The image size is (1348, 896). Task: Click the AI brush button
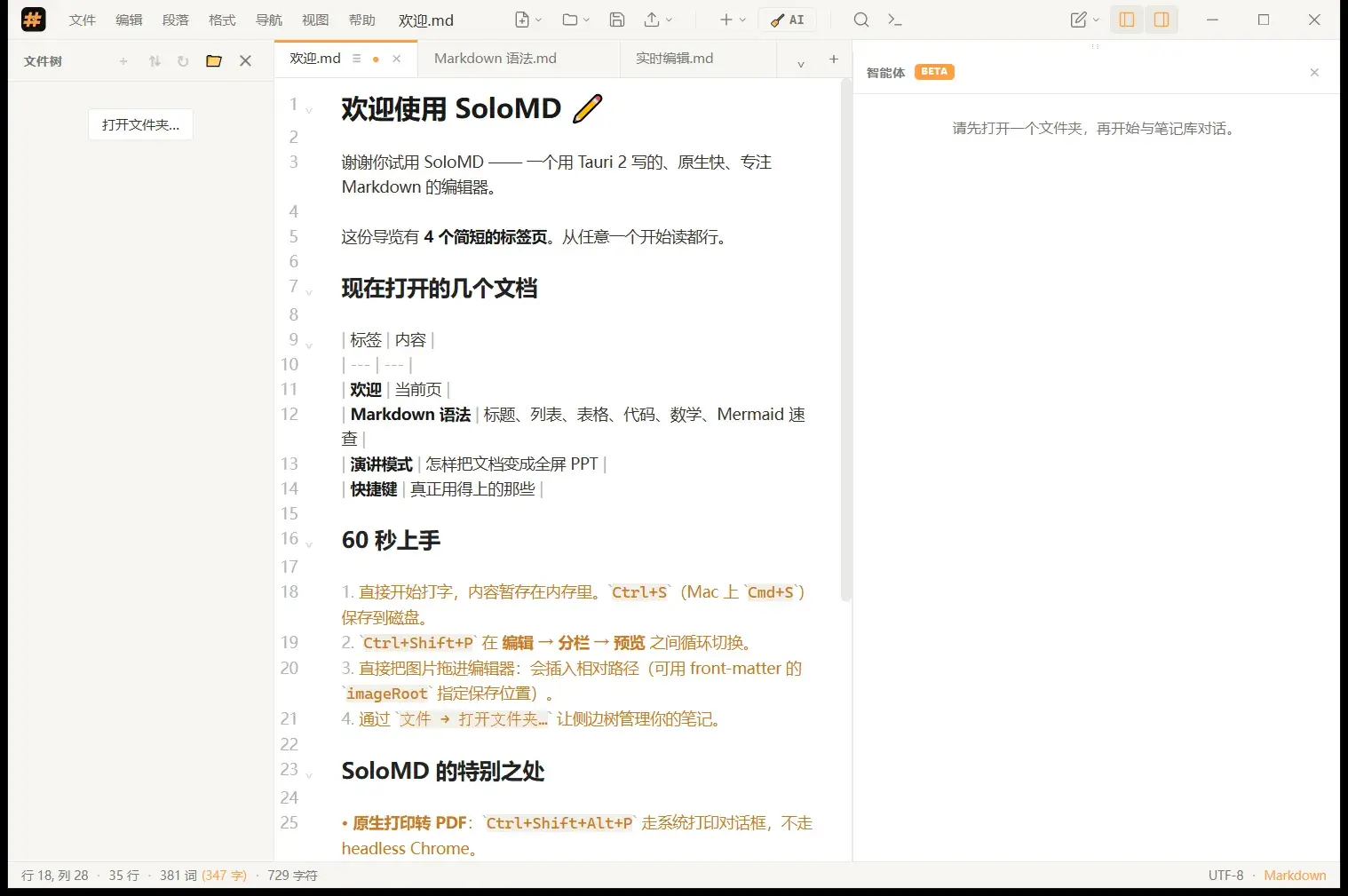(787, 20)
